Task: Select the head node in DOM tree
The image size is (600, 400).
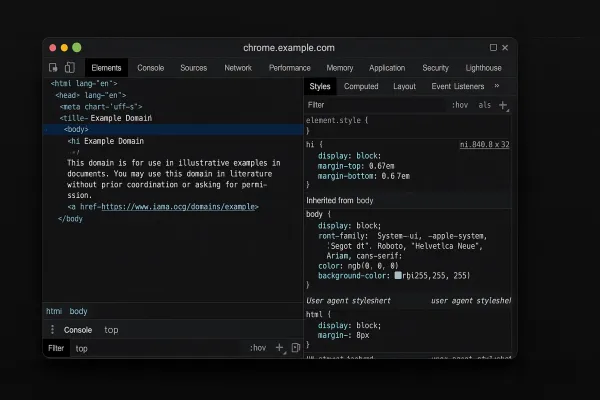Action: pos(91,95)
